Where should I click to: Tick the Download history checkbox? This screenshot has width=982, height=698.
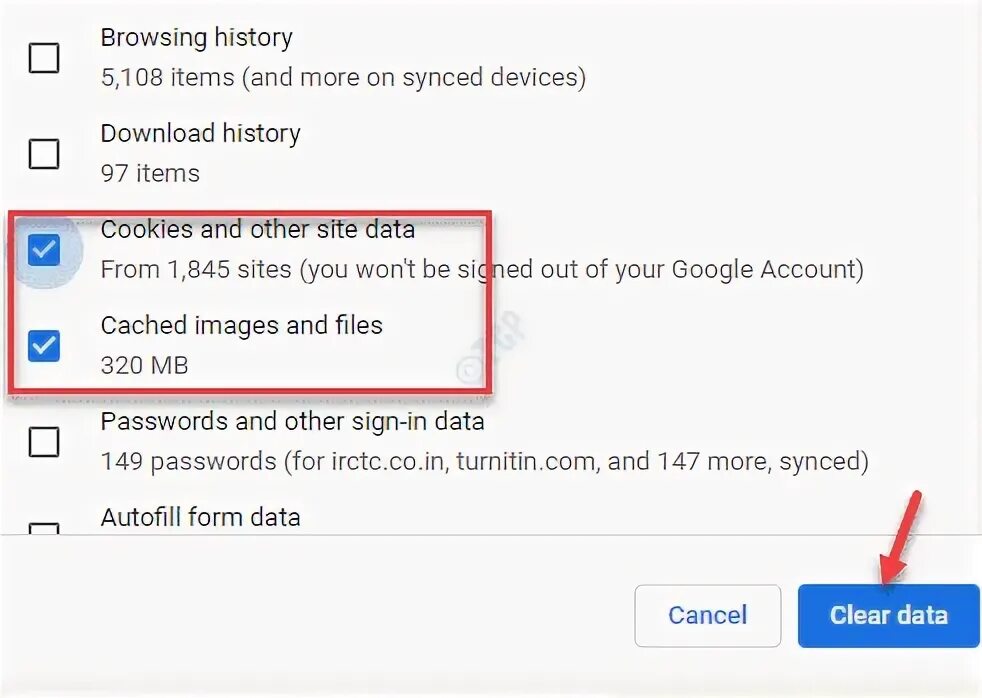(x=44, y=154)
